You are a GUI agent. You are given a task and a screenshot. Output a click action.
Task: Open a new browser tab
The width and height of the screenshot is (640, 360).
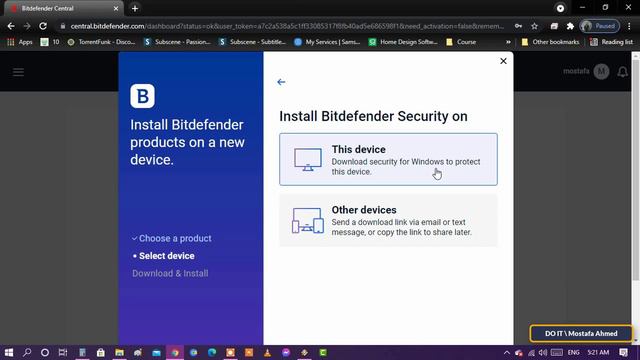pyautogui.click(x=135, y=8)
